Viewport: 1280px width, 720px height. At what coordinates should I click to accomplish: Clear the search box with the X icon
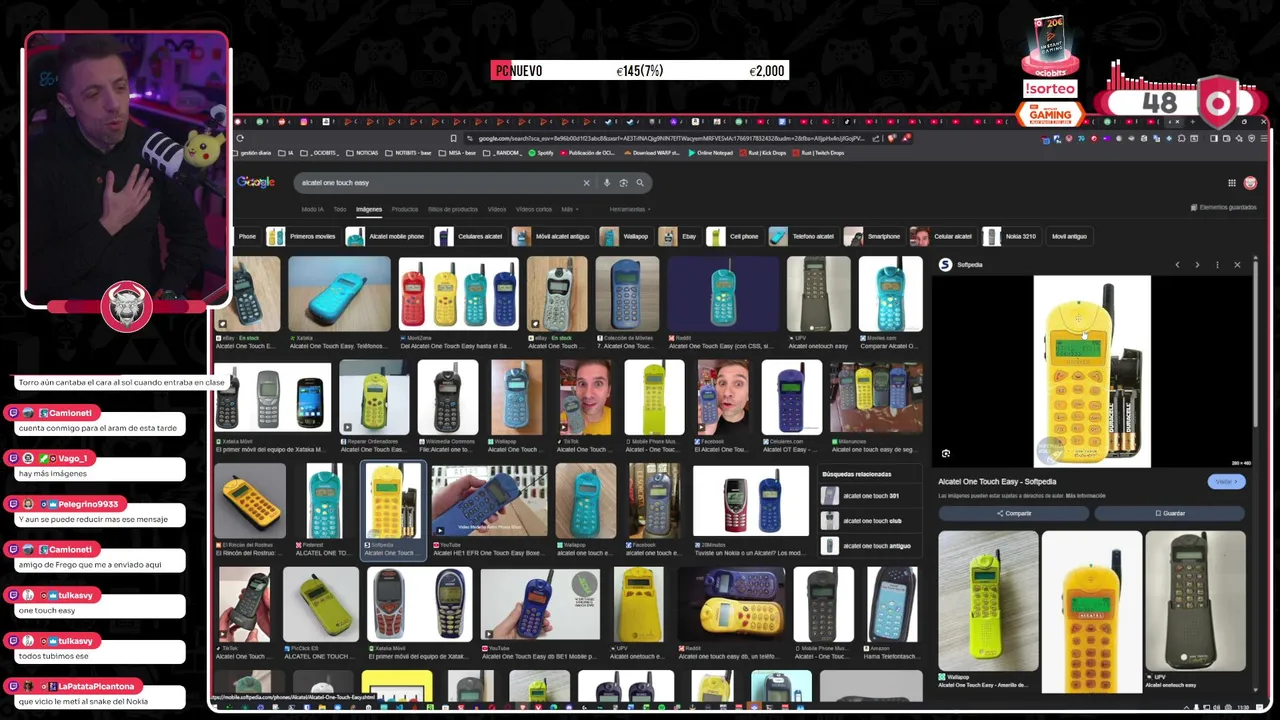pyautogui.click(x=587, y=183)
